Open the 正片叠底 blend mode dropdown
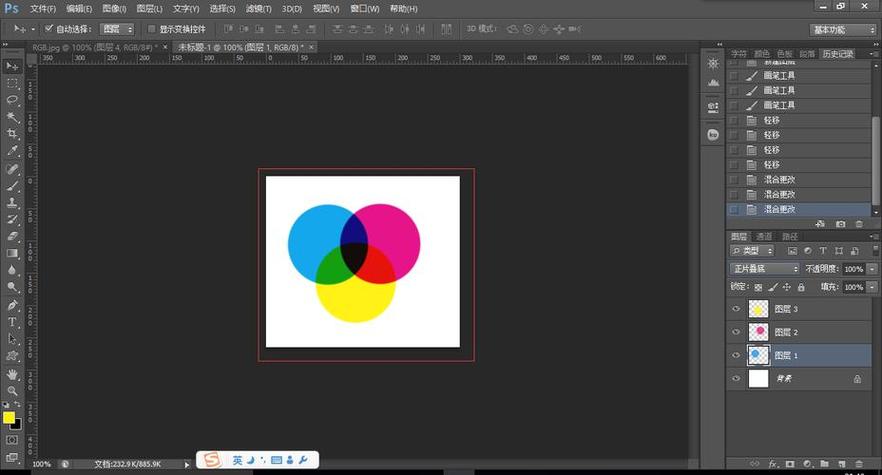 coord(763,269)
